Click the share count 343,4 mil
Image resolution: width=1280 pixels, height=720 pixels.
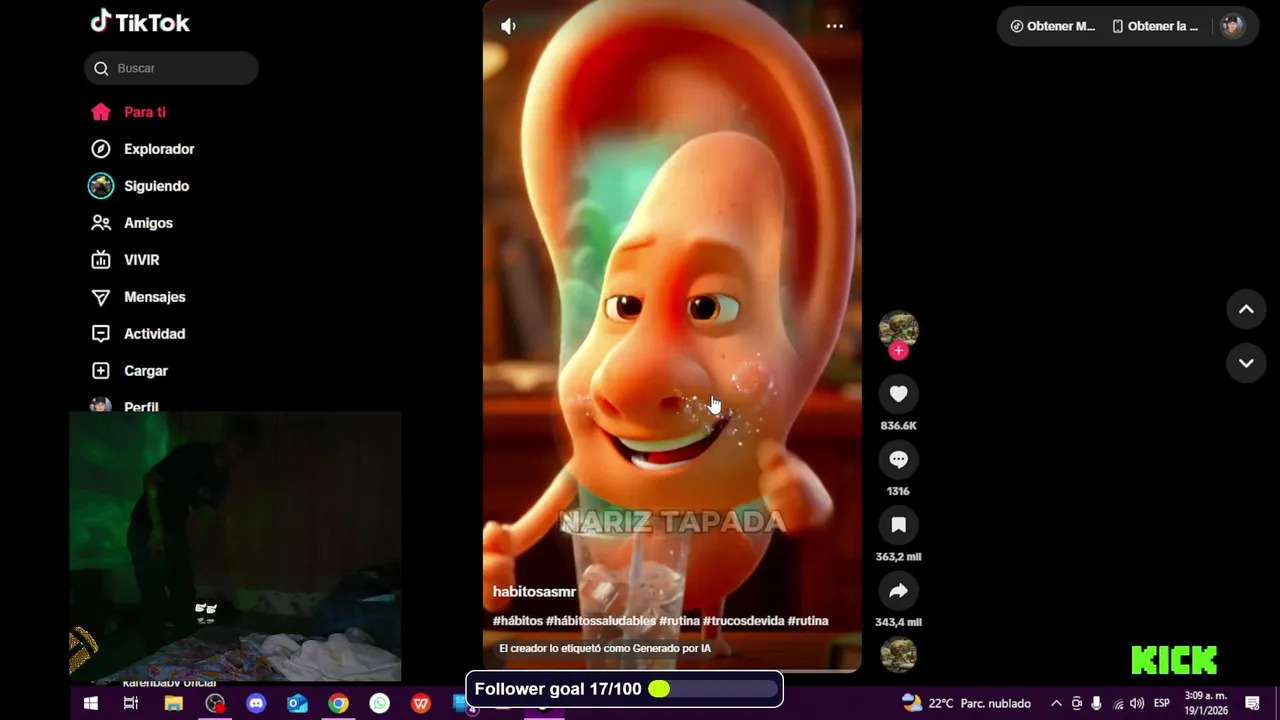[898, 622]
